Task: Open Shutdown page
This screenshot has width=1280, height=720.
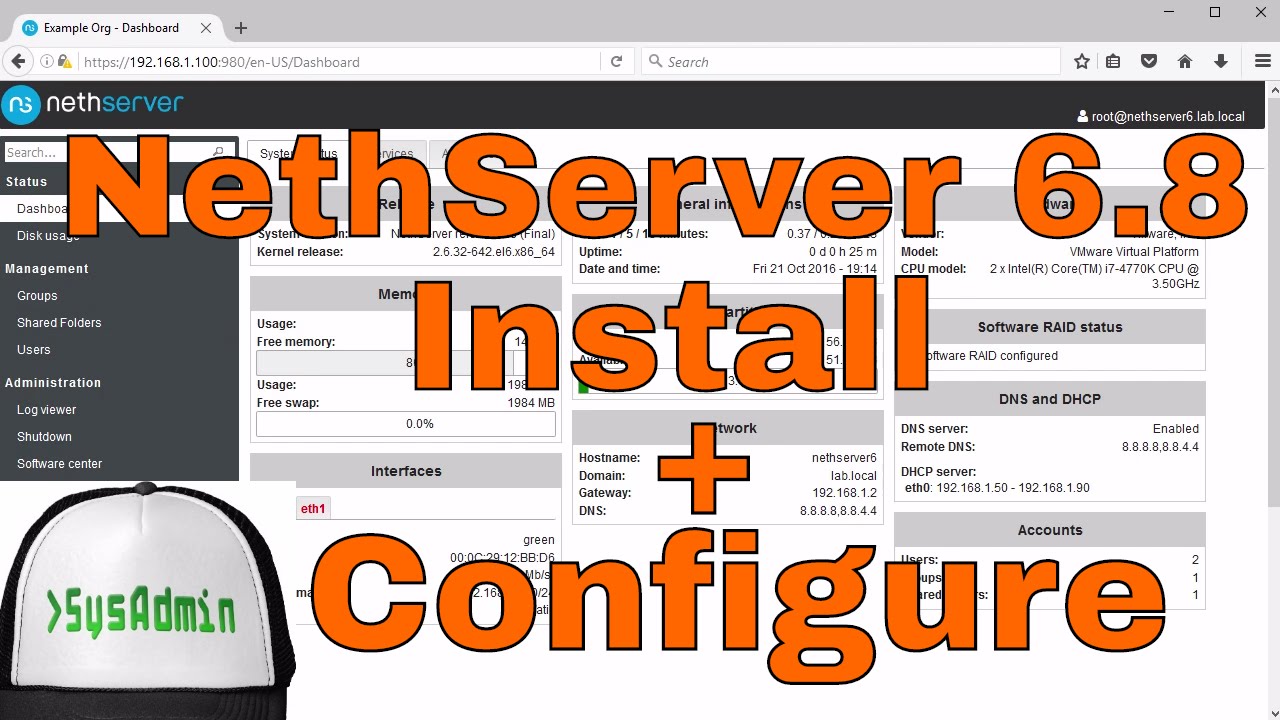Action: coord(44,437)
